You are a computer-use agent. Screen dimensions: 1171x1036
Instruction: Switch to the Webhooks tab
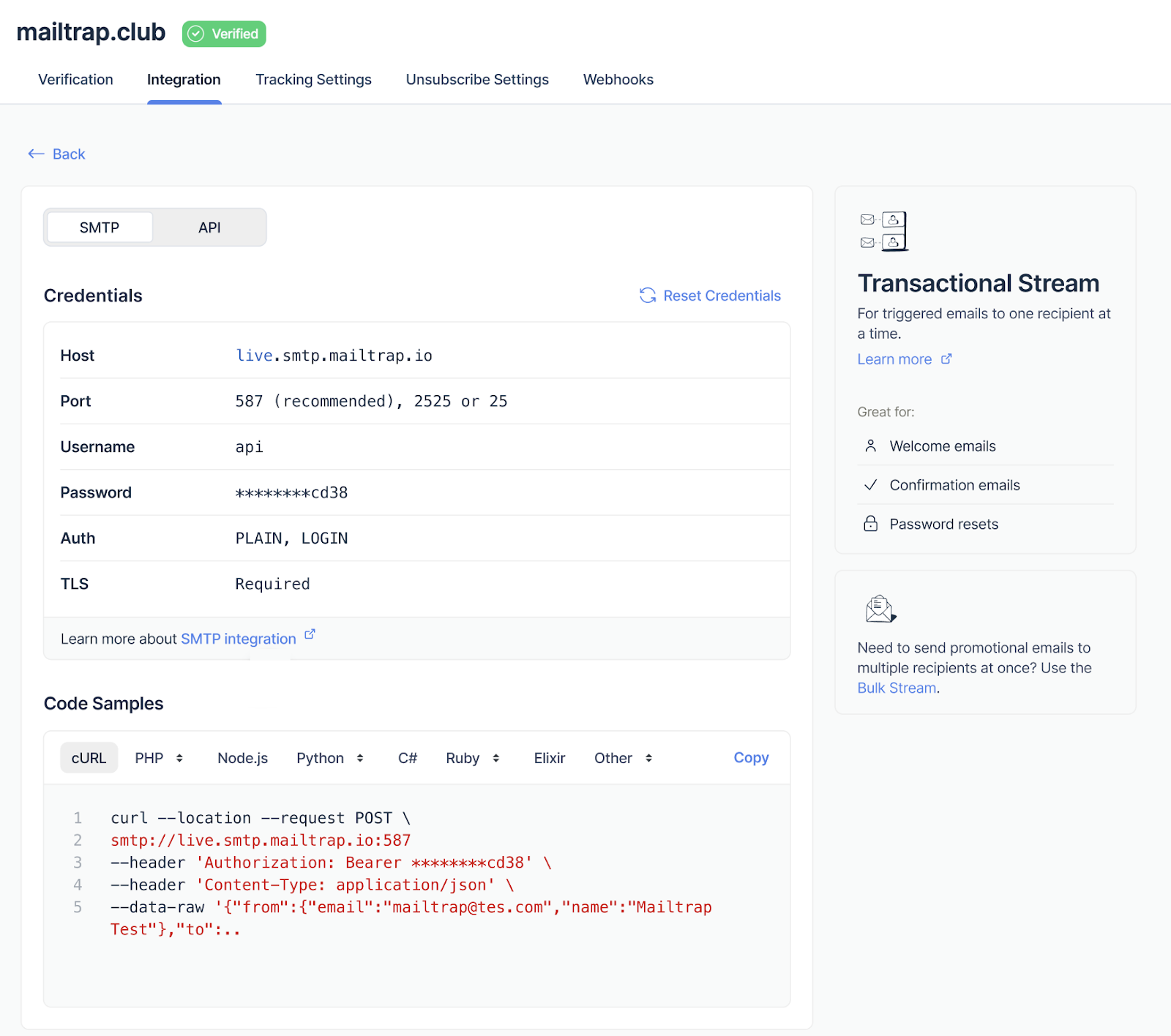[x=618, y=80]
